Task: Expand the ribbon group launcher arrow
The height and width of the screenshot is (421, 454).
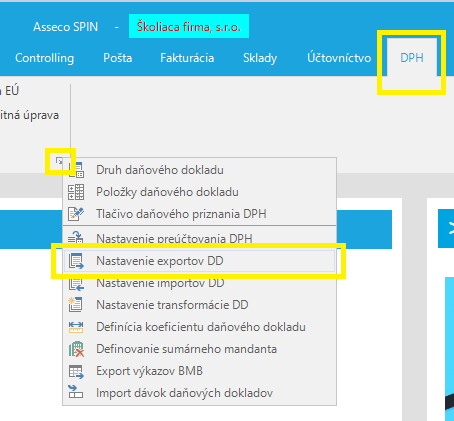Action: tap(59, 161)
